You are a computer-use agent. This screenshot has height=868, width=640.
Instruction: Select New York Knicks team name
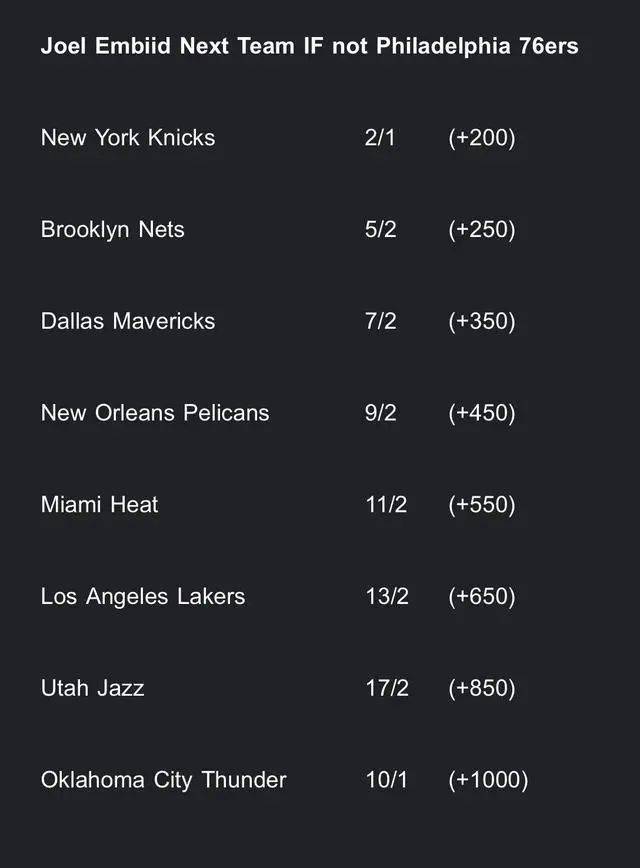[x=128, y=138]
